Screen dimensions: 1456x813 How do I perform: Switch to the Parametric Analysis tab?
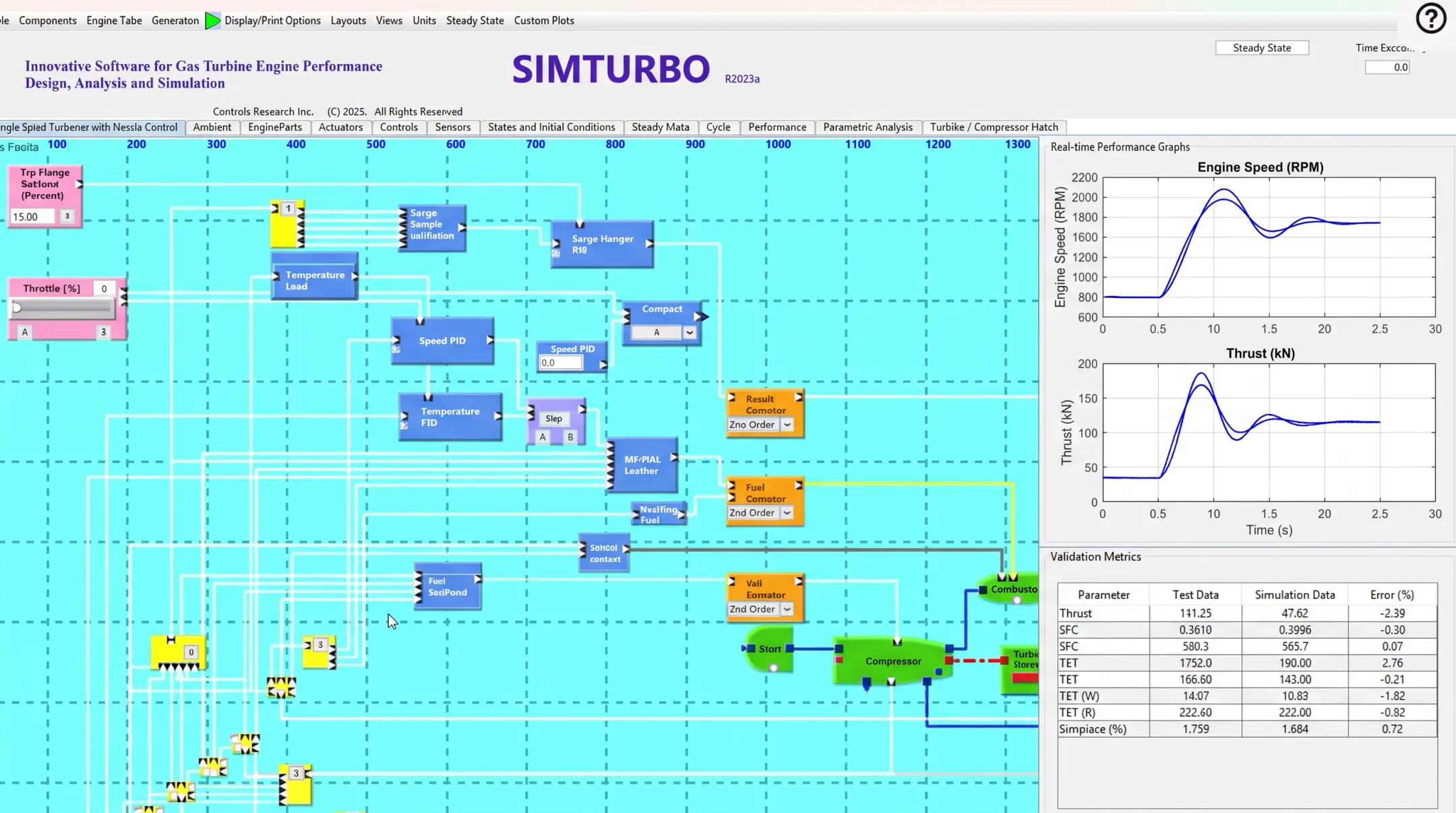coord(868,127)
